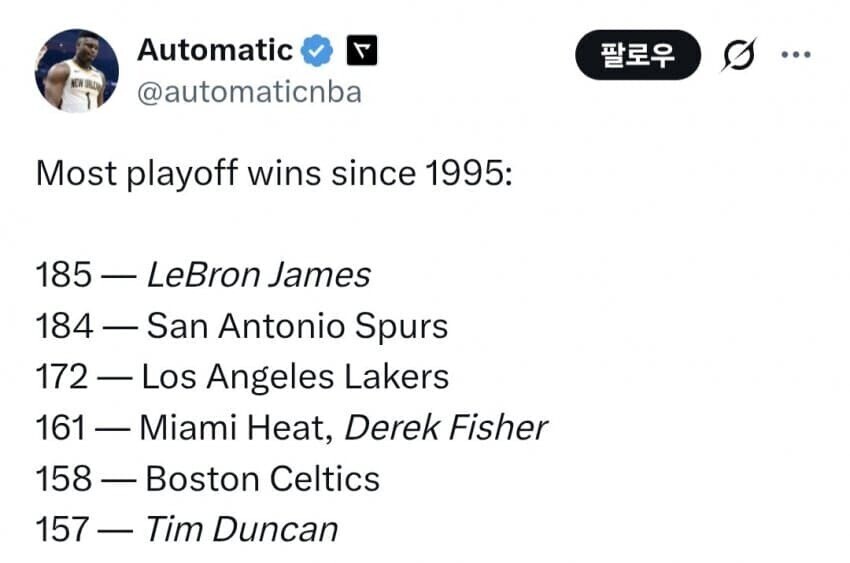Screen dimensions: 850x563
Task: Click the number 157 in the list
Action: click(62, 530)
